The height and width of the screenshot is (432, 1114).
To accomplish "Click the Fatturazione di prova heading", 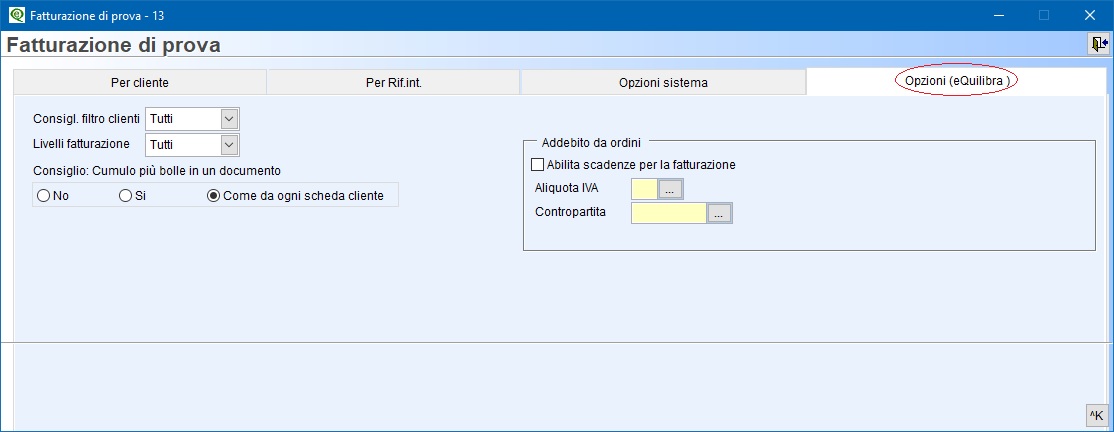I will (114, 45).
